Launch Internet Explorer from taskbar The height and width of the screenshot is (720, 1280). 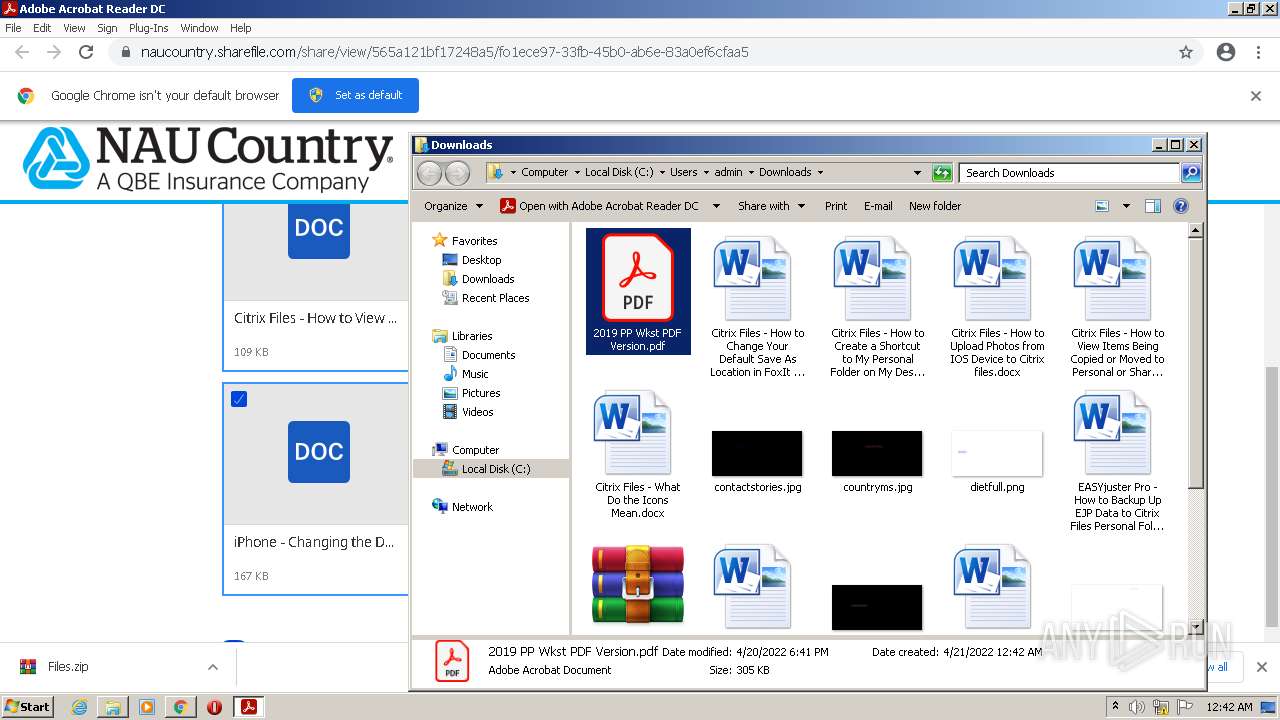[x=79, y=707]
